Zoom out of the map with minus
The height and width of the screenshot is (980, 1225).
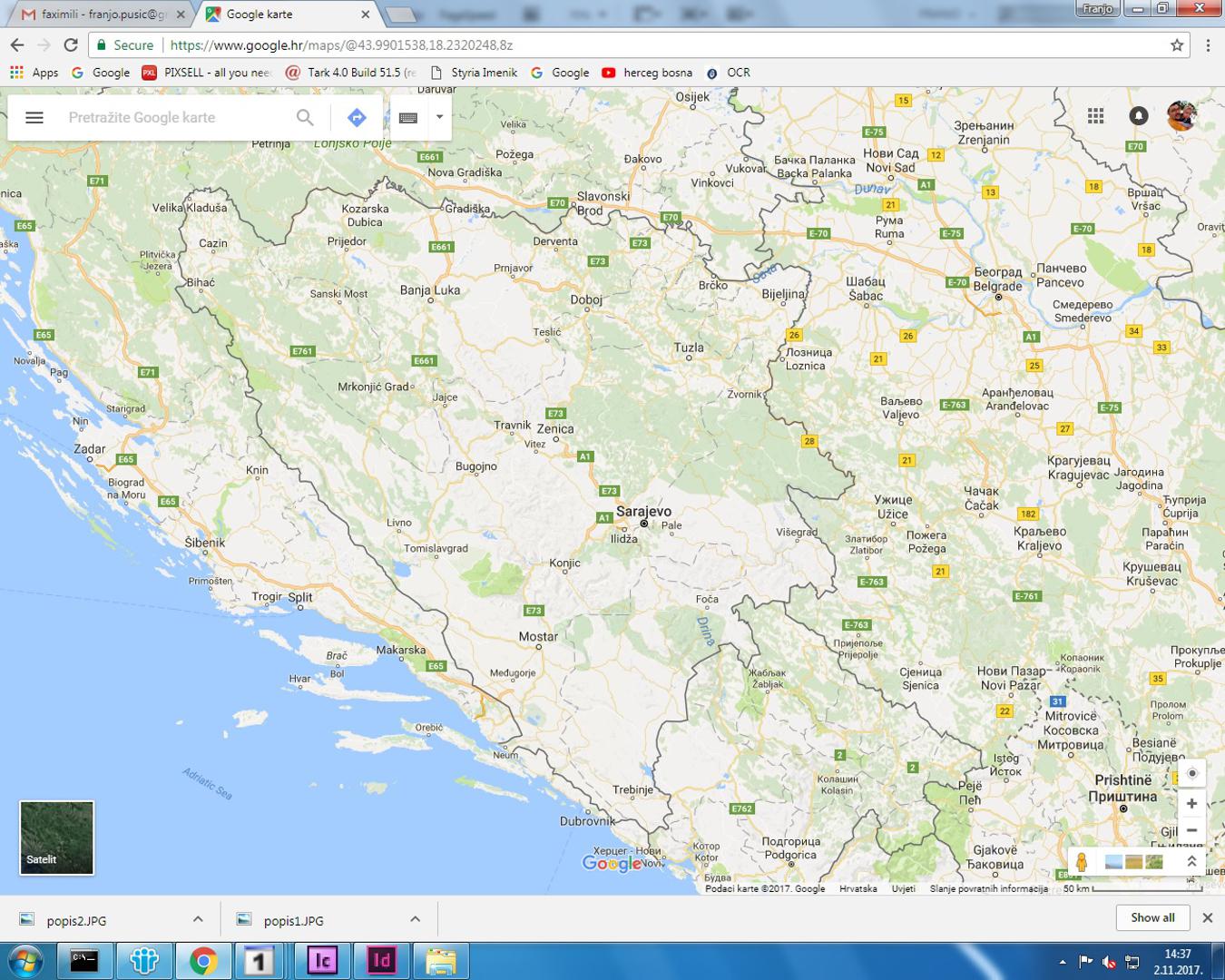pos(1191,830)
